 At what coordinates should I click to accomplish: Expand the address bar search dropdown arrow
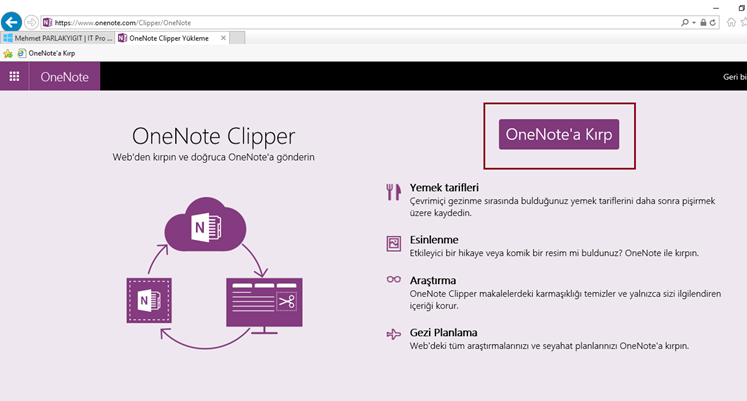695,22
